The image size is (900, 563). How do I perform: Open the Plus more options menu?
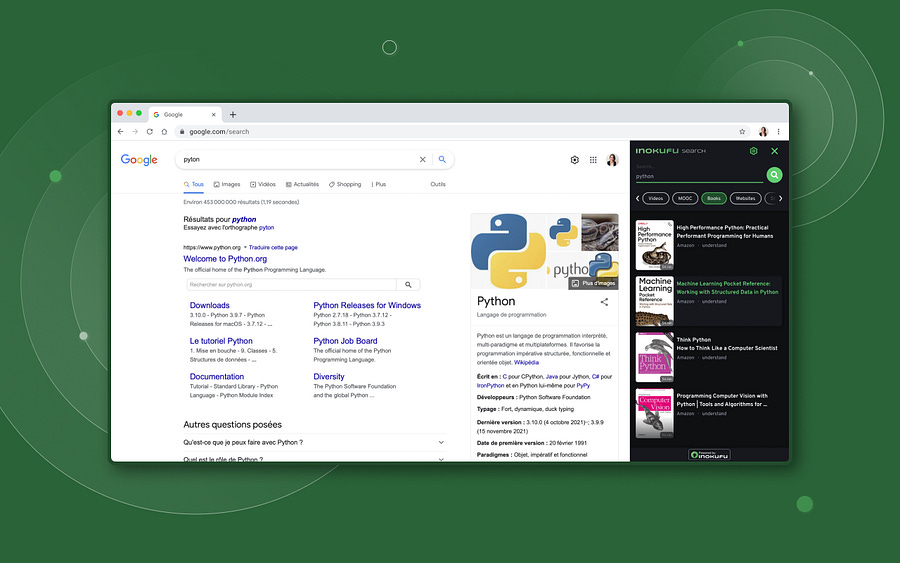[379, 184]
